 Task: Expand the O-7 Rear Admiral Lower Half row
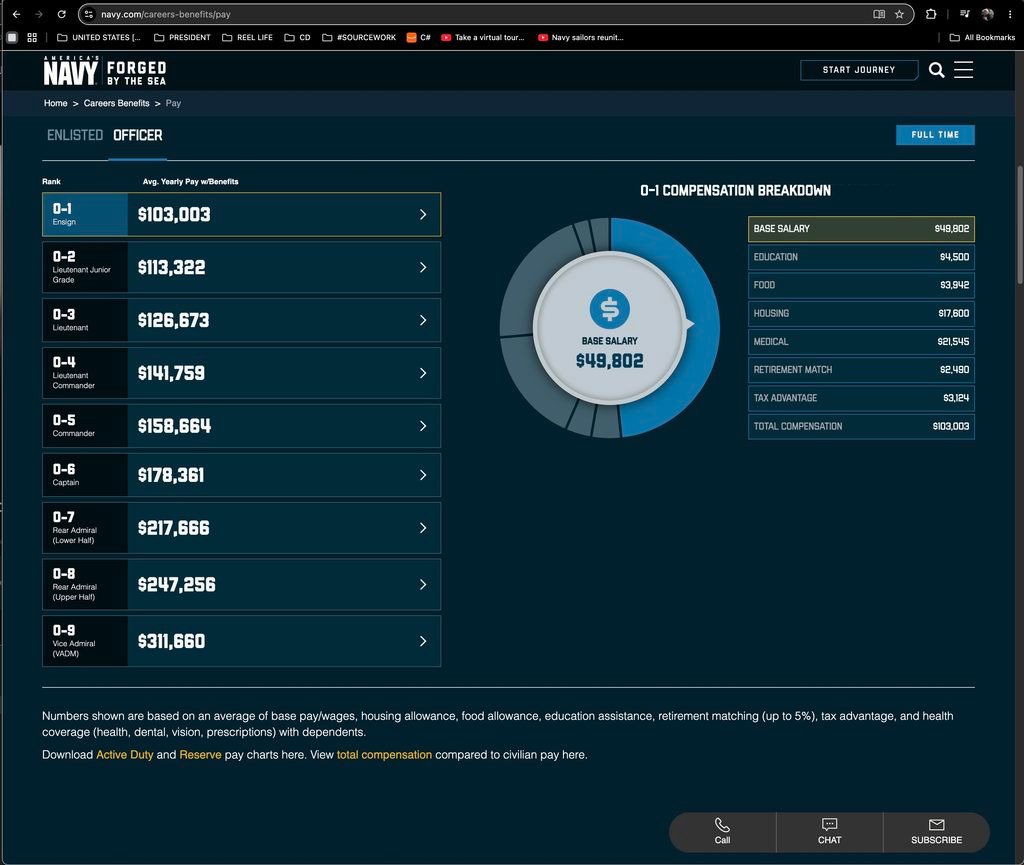(242, 528)
